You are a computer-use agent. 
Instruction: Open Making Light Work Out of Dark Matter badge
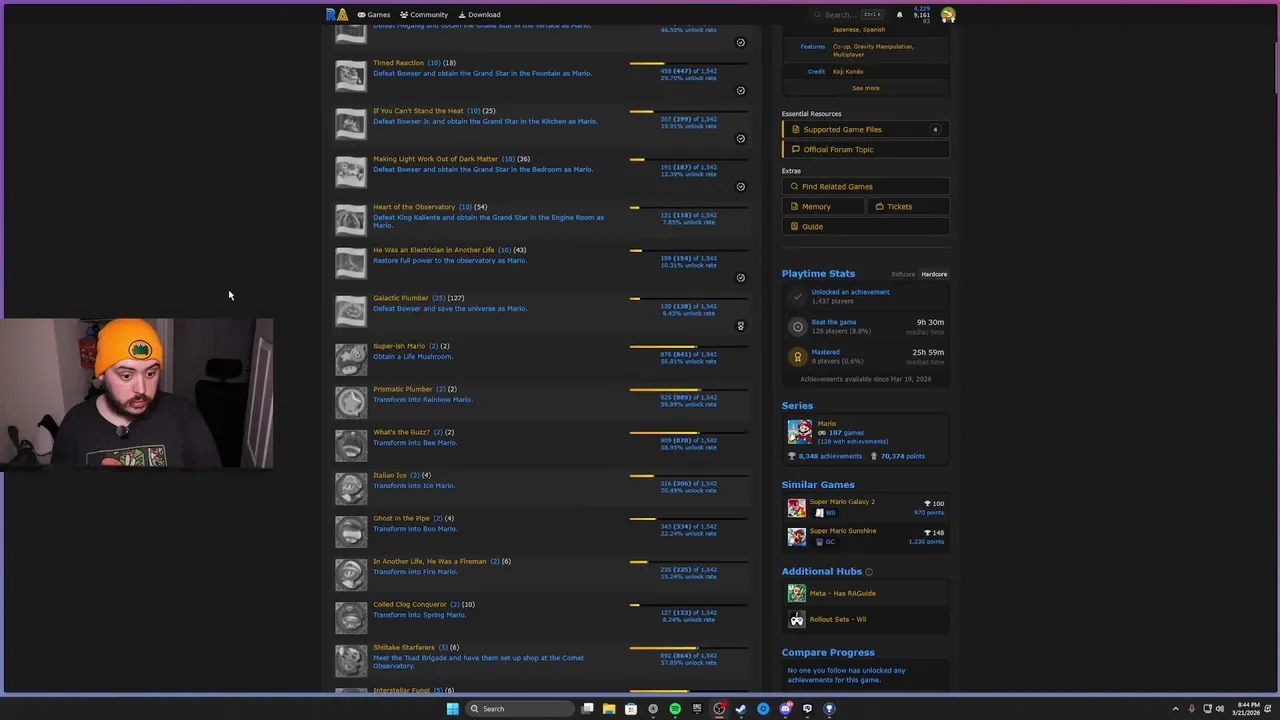coord(350,172)
